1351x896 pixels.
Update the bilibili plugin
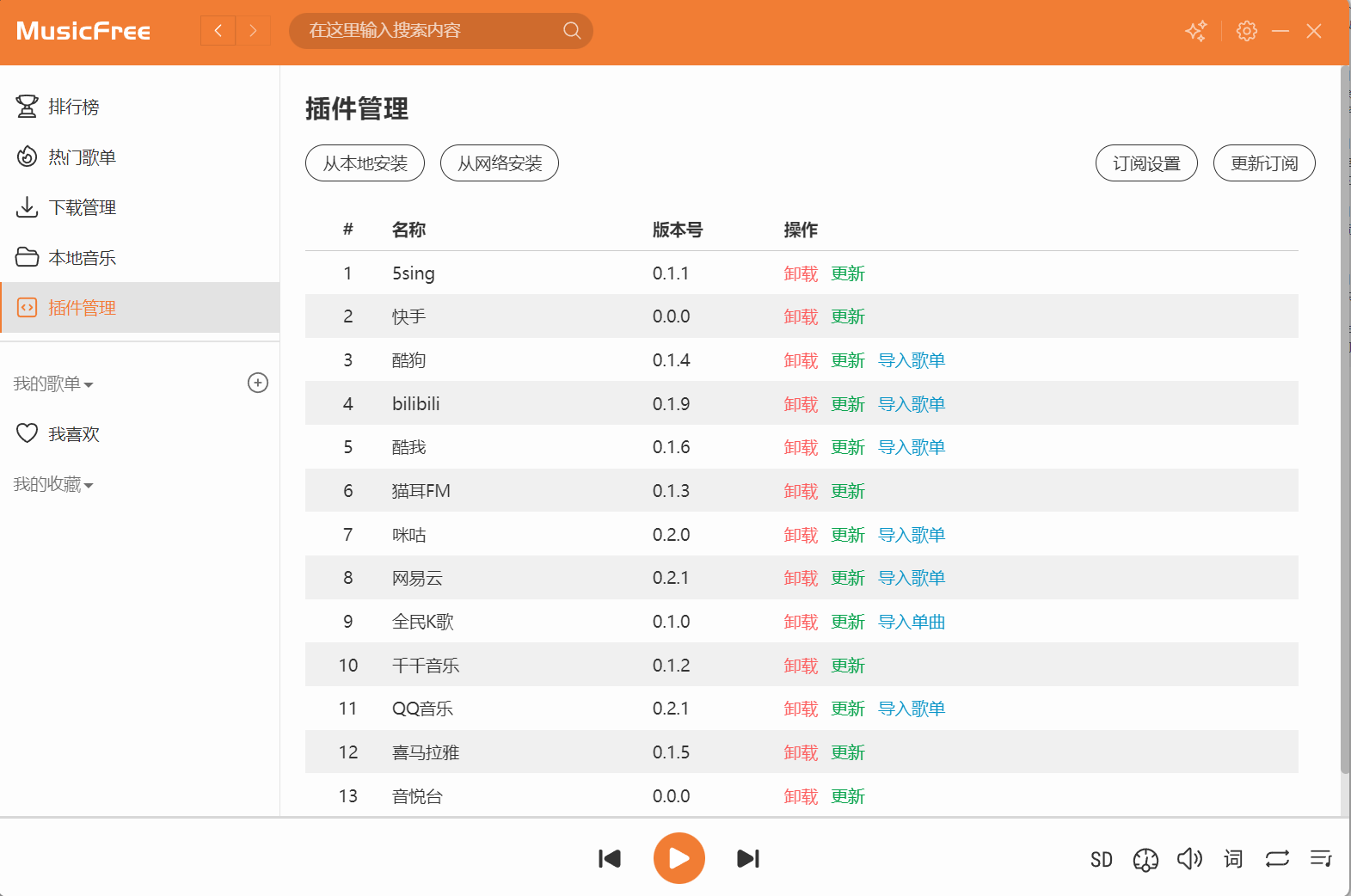click(x=848, y=404)
